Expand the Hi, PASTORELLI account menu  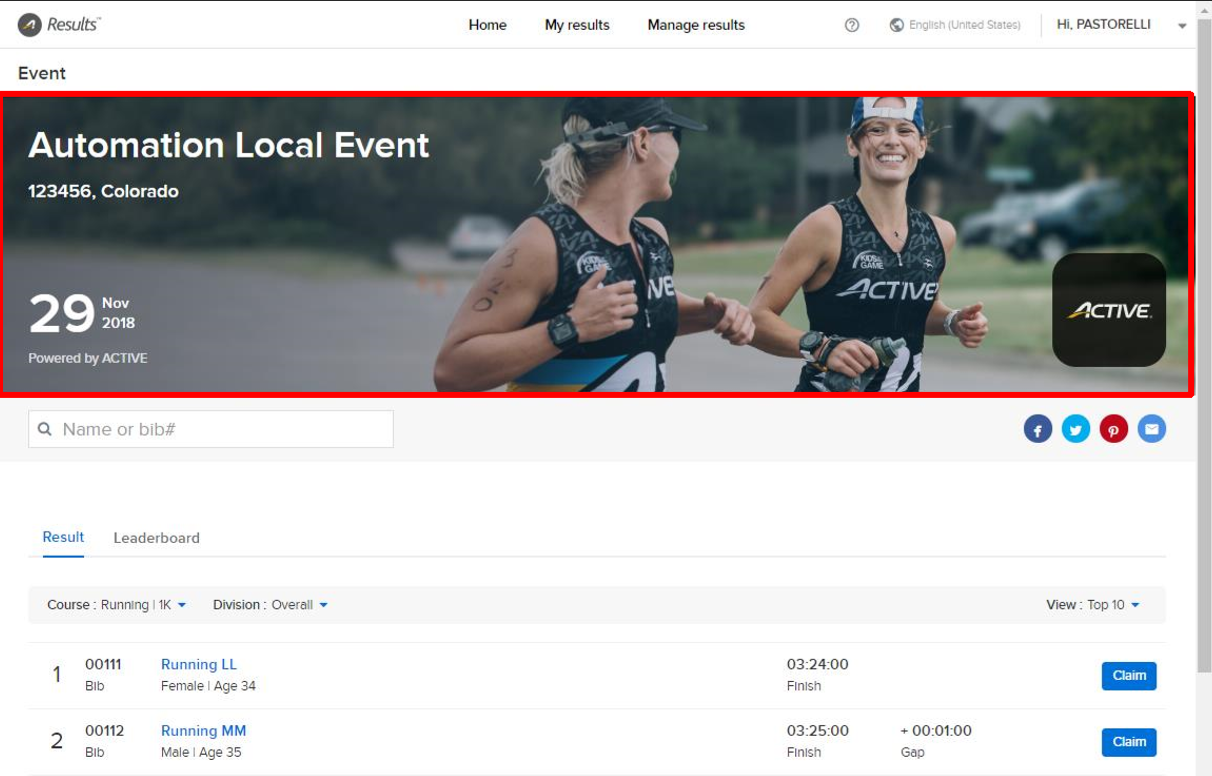1122,25
